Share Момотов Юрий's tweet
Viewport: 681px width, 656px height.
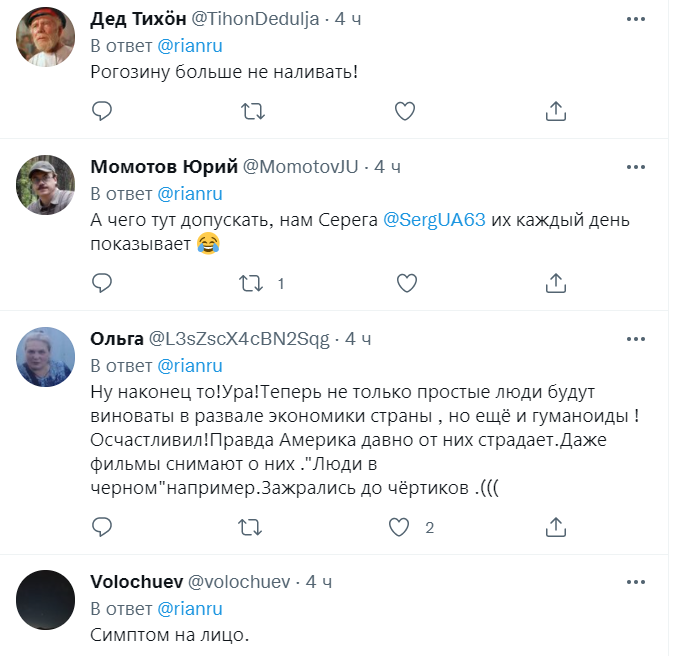coord(556,284)
